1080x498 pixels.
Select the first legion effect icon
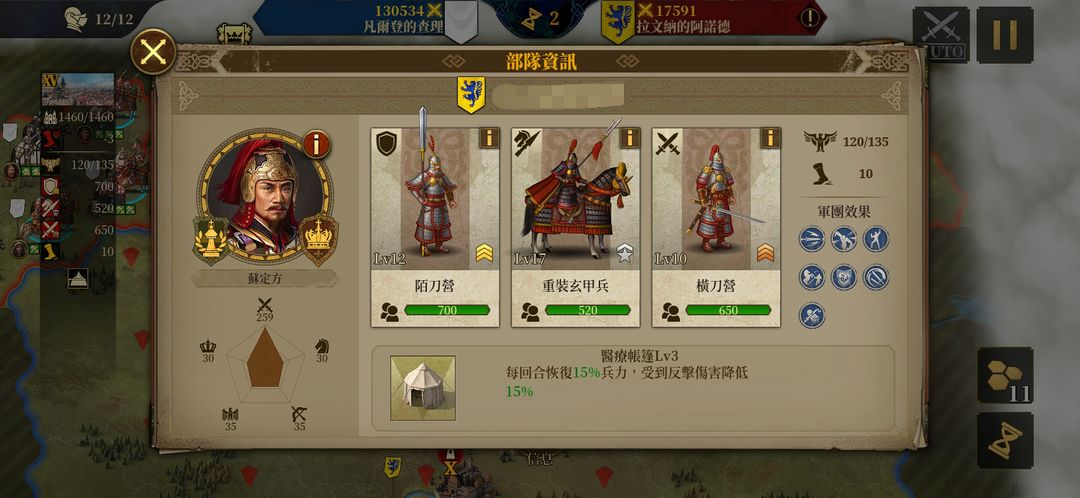coord(812,239)
